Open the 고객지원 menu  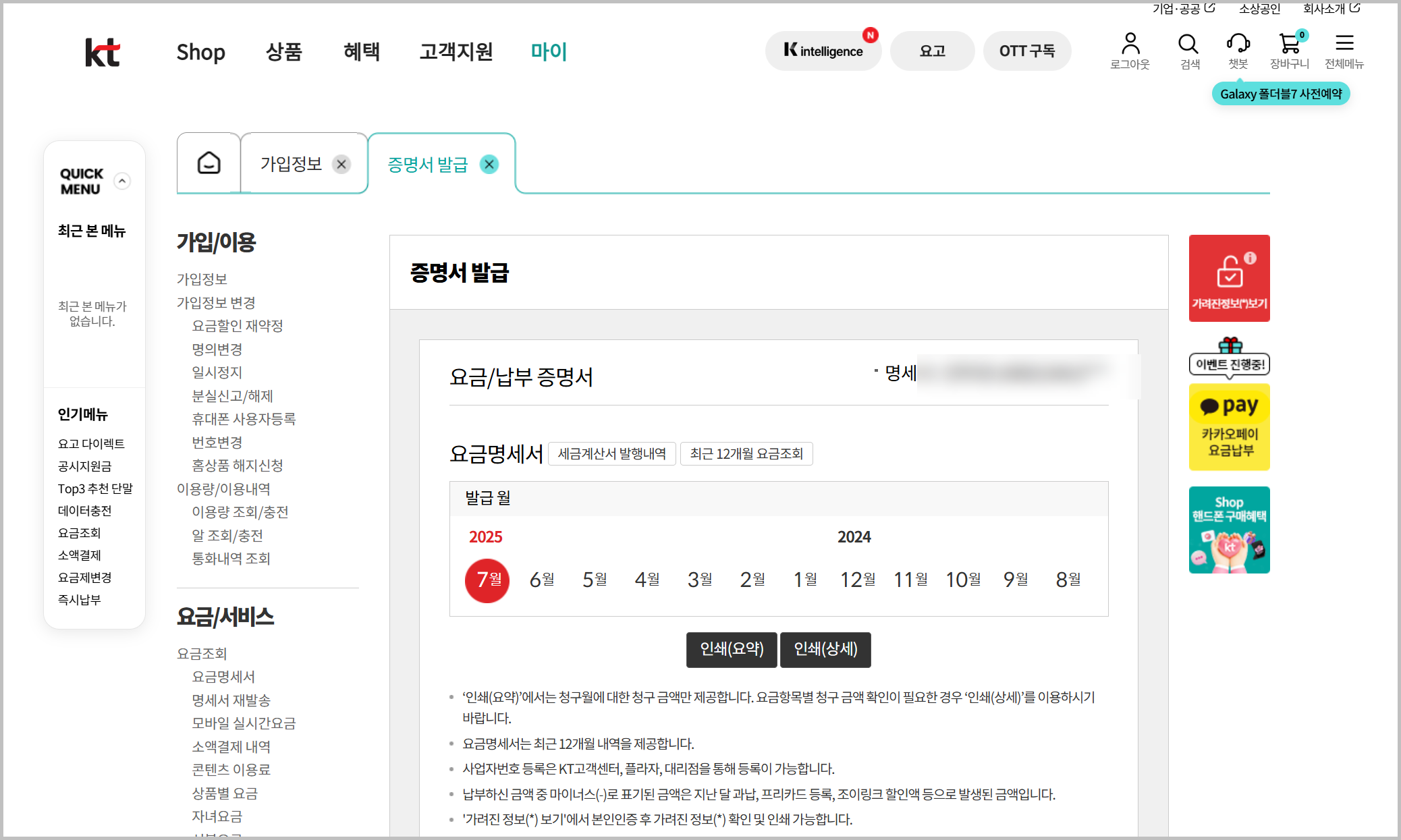tap(456, 52)
